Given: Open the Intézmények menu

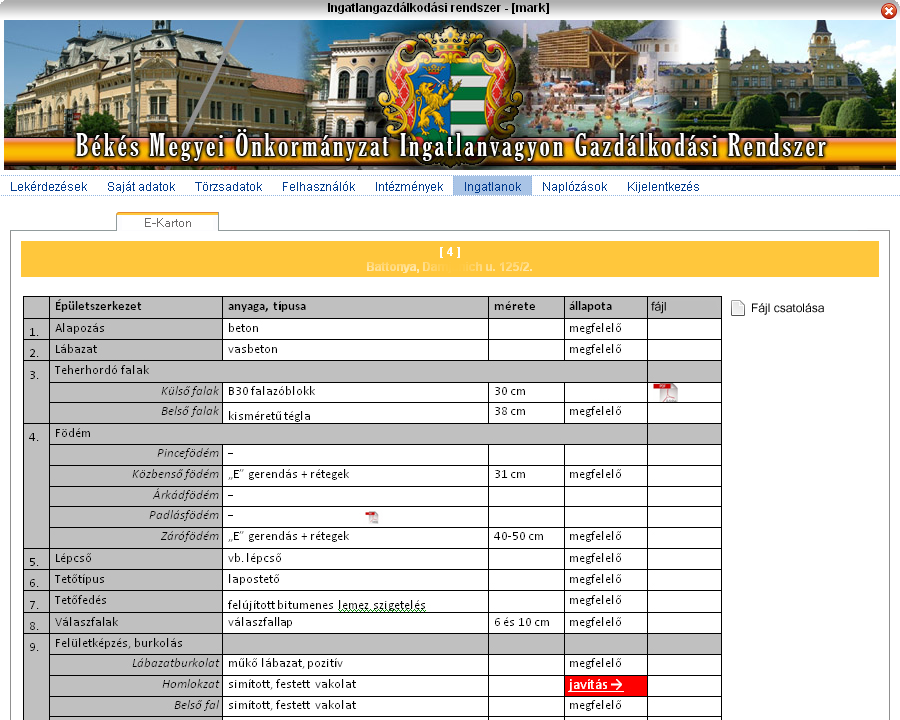Looking at the screenshot, I should pyautogui.click(x=409, y=187).
